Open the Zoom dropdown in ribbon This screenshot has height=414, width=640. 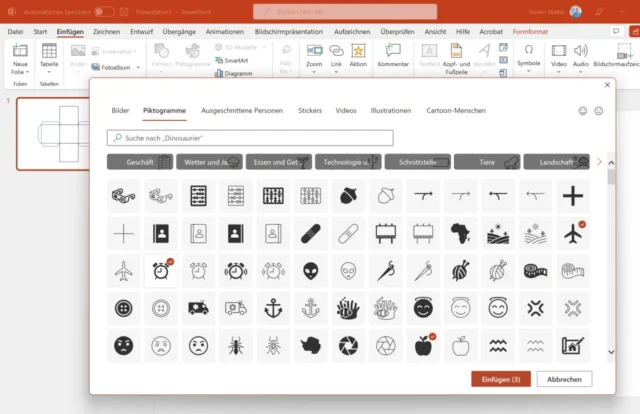(314, 72)
